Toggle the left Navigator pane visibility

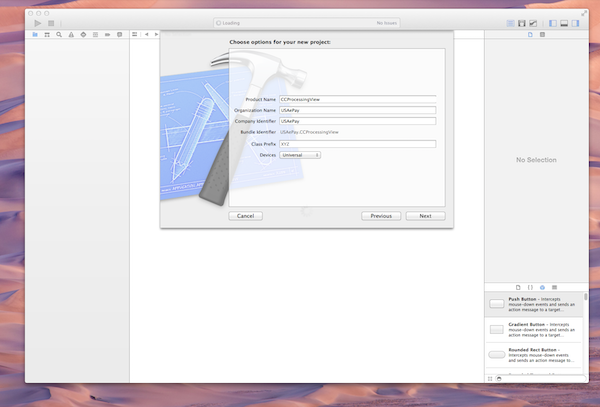tap(553, 22)
